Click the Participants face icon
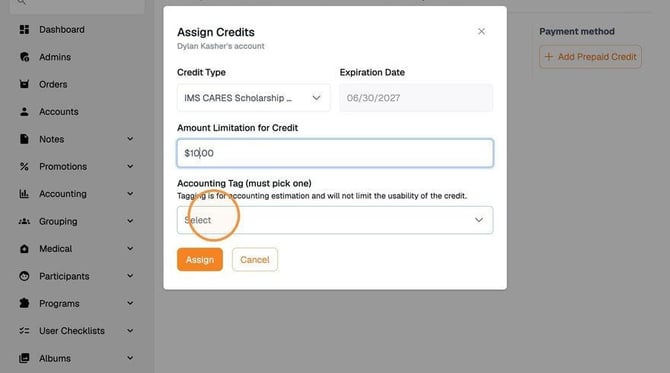 24,276
